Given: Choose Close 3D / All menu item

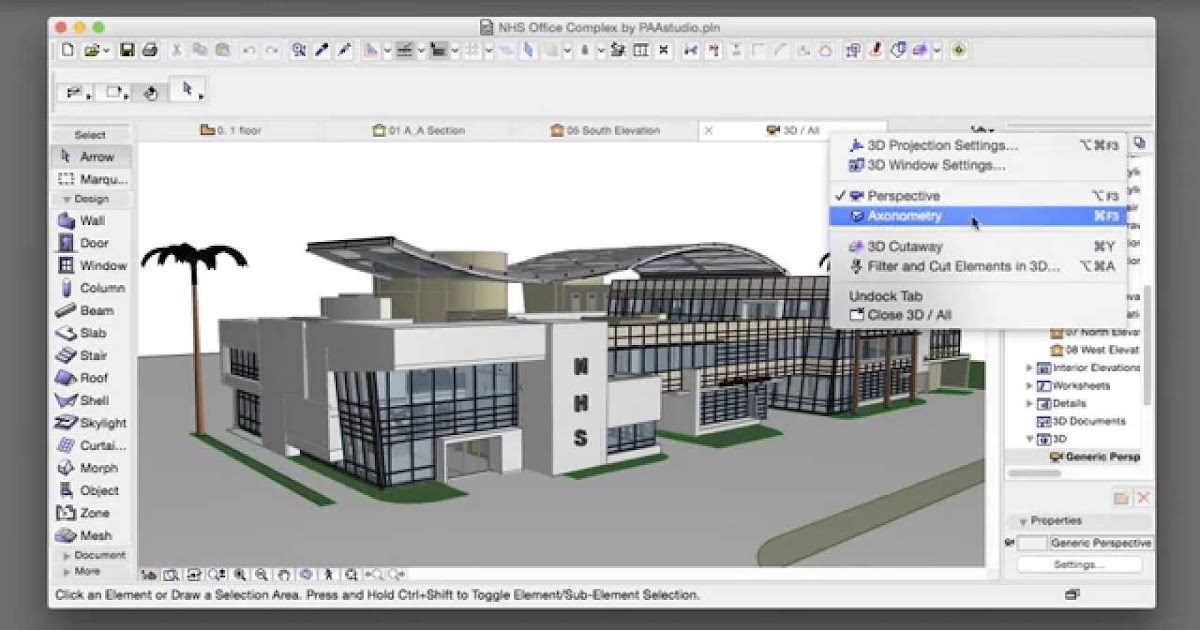Looking at the screenshot, I should point(978,315).
